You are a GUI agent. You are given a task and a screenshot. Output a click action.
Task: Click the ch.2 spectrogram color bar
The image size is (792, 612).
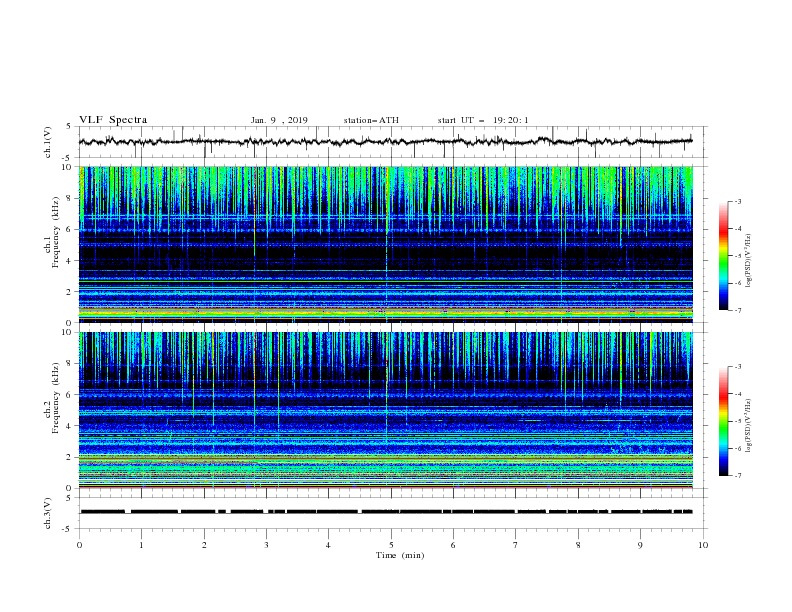(724, 421)
